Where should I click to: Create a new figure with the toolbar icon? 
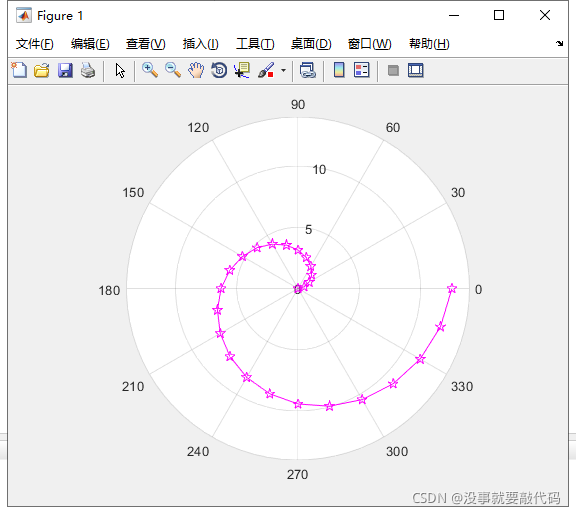[19, 70]
